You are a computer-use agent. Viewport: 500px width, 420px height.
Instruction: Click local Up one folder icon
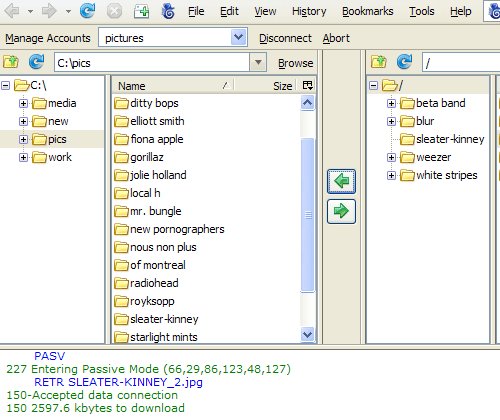[11, 62]
